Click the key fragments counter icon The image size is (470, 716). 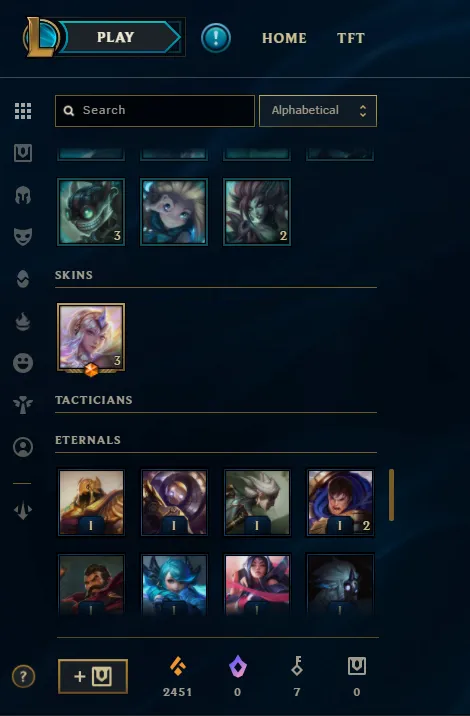point(297,666)
